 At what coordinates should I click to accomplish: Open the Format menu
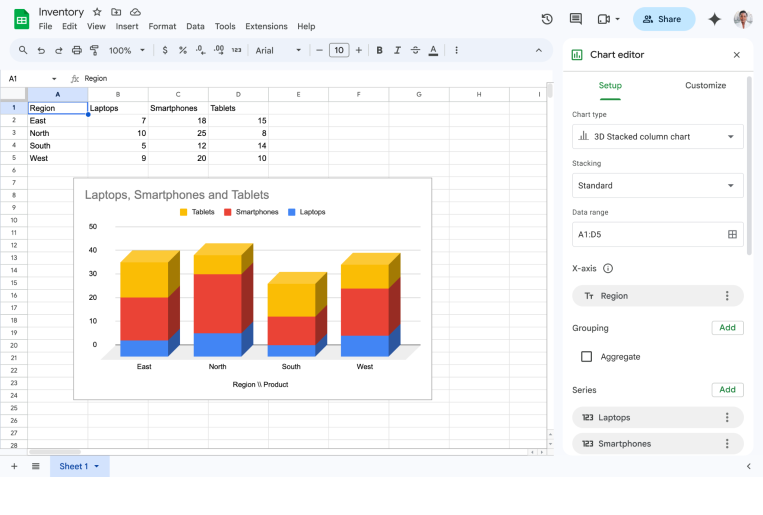[x=162, y=26]
